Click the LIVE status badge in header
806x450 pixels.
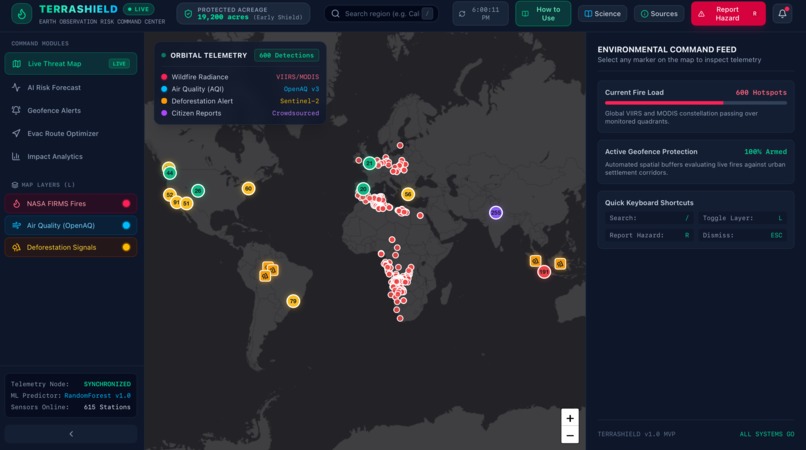[x=138, y=9]
